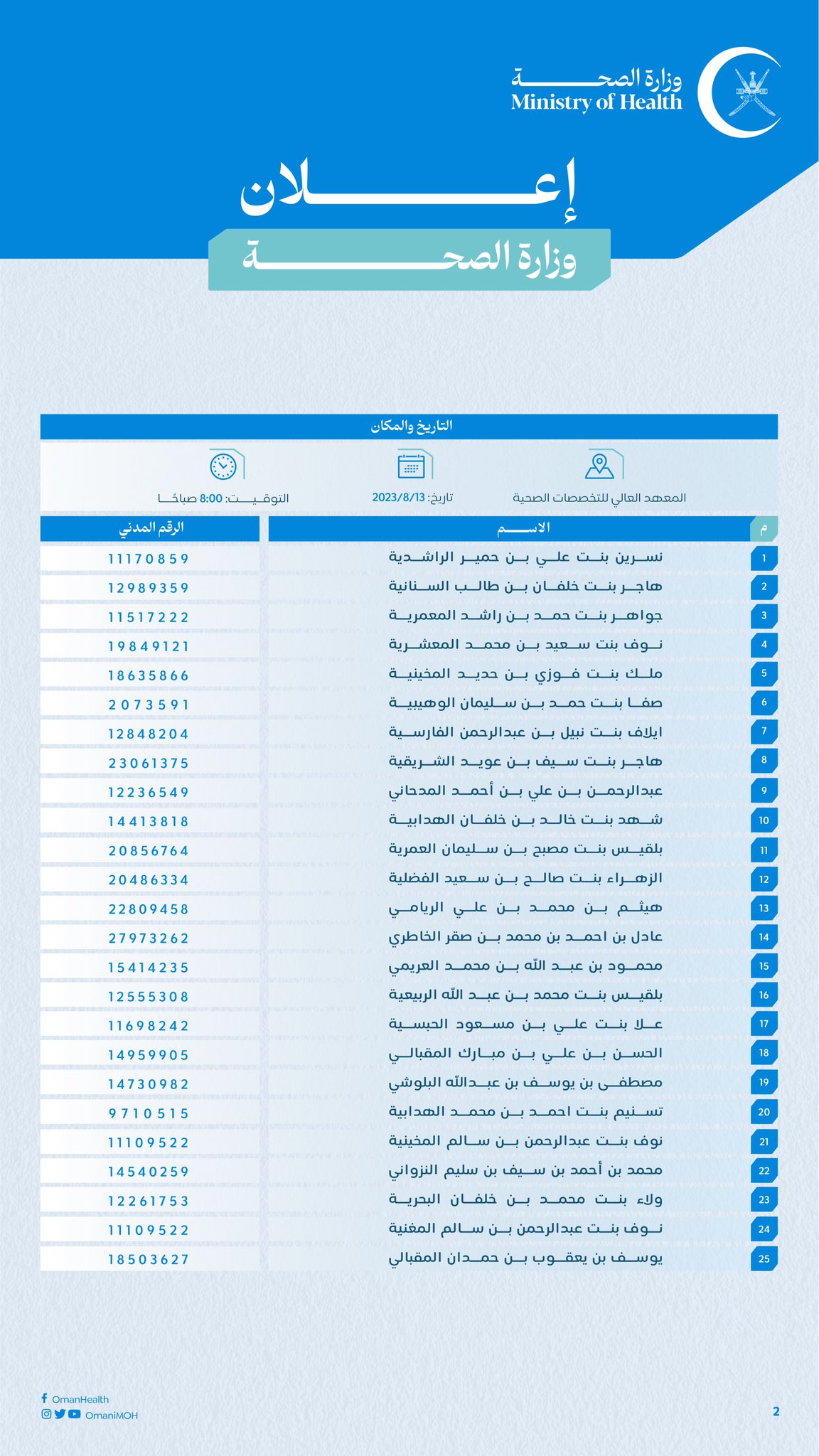The width and height of the screenshot is (819, 1456).
Task: Click the 'الرقم المدني' column header
Action: click(x=150, y=528)
